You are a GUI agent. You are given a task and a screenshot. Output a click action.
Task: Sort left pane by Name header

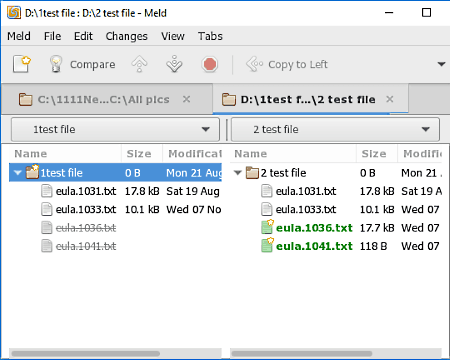(66, 154)
